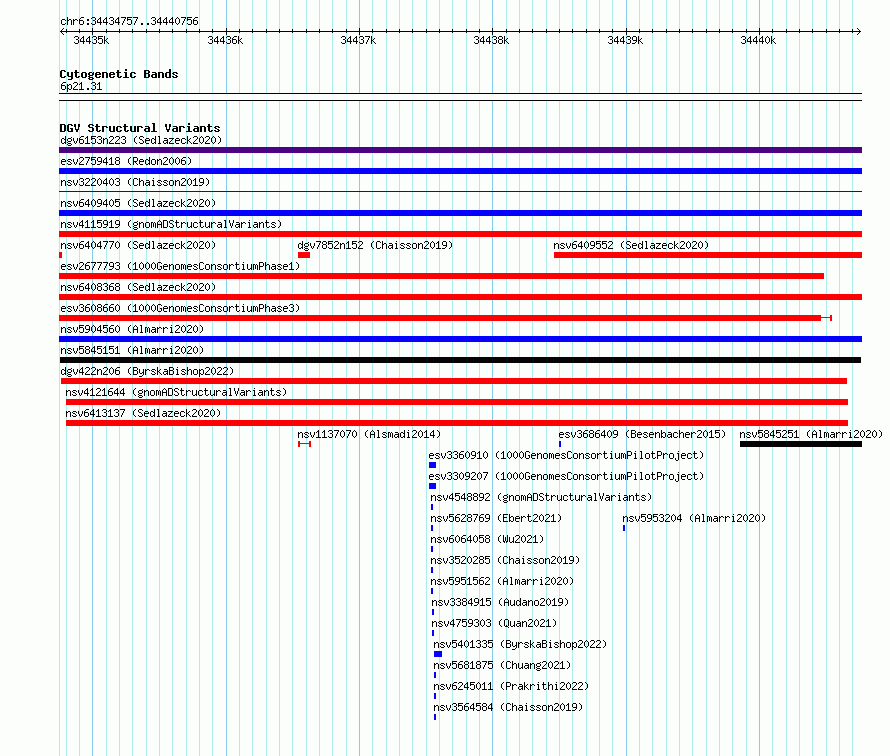
Task: Click nsv5845251 (Almarri2020) label
Action: point(811,434)
